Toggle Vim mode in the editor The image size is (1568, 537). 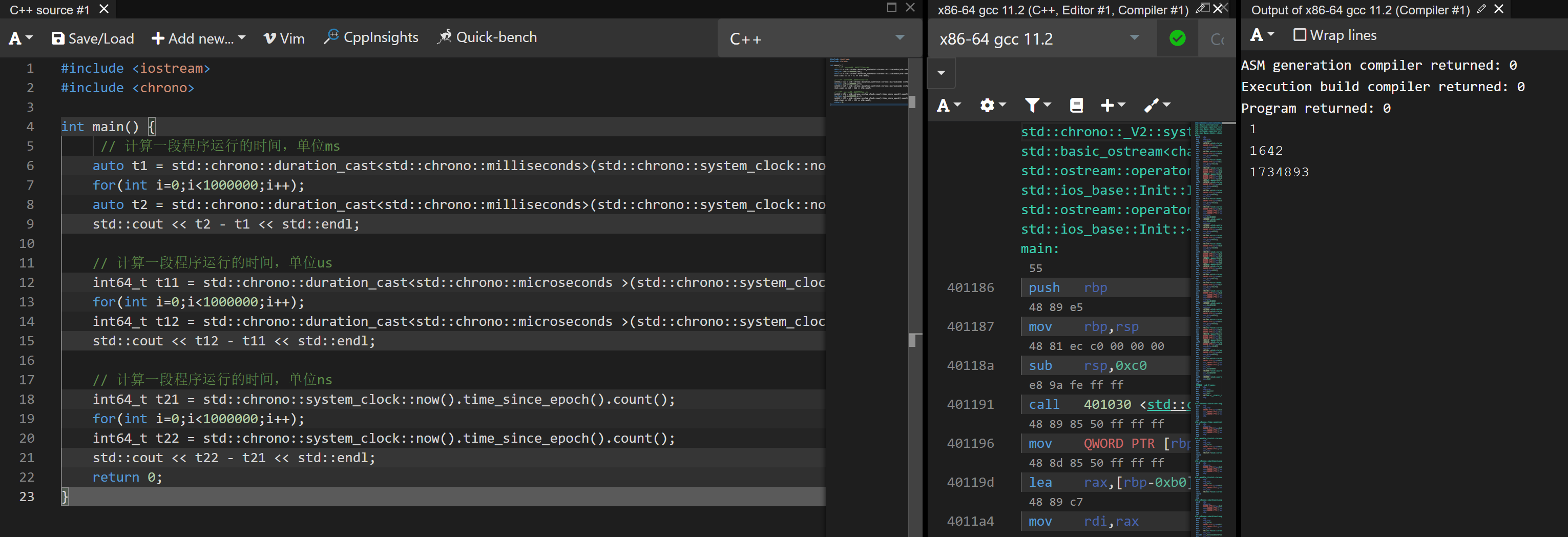point(284,38)
